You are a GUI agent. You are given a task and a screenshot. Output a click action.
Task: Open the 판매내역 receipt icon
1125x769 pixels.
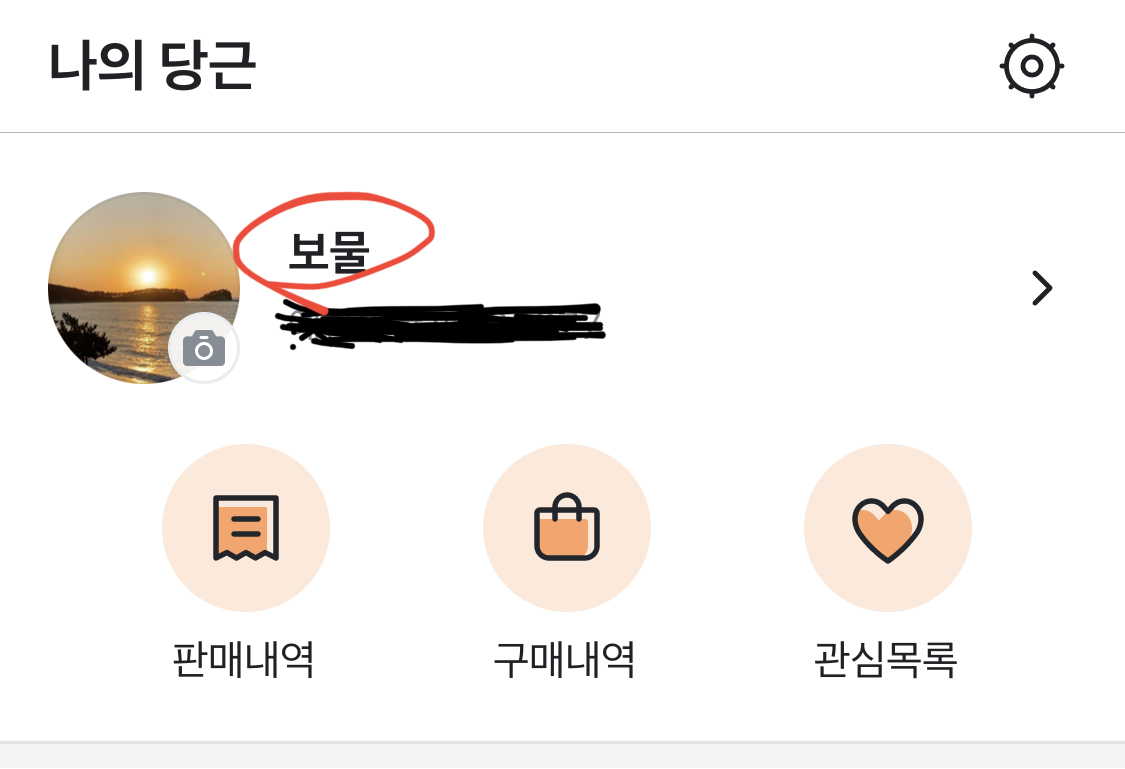click(x=245, y=528)
